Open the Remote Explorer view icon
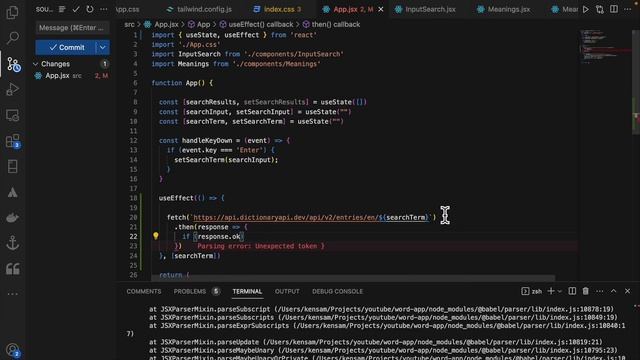Viewport: 640px width, 360px height. tap(12, 116)
